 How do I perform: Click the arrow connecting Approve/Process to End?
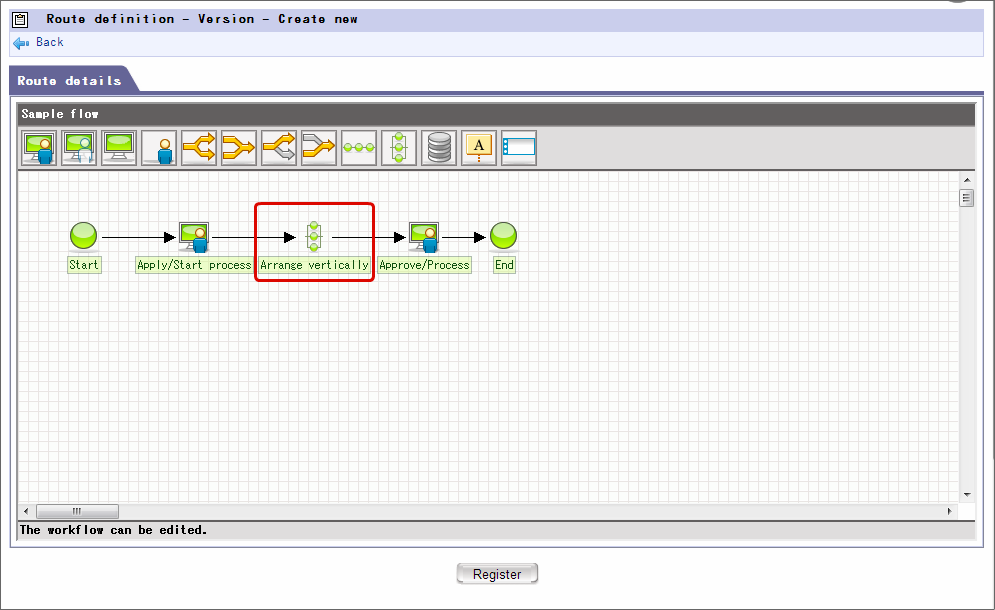pos(464,237)
